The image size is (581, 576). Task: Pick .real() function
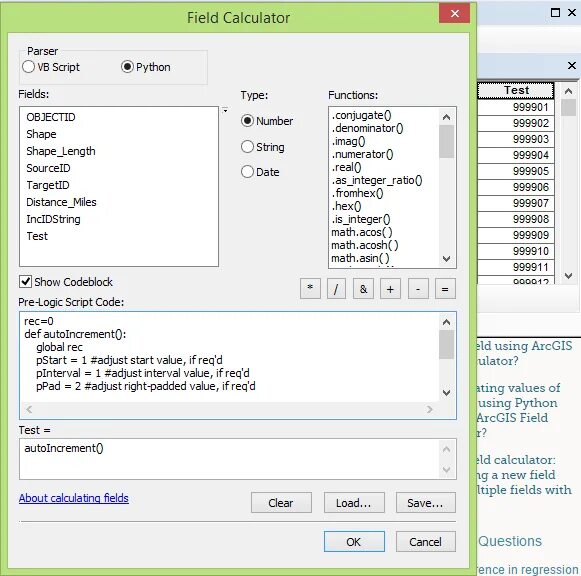pyautogui.click(x=346, y=167)
